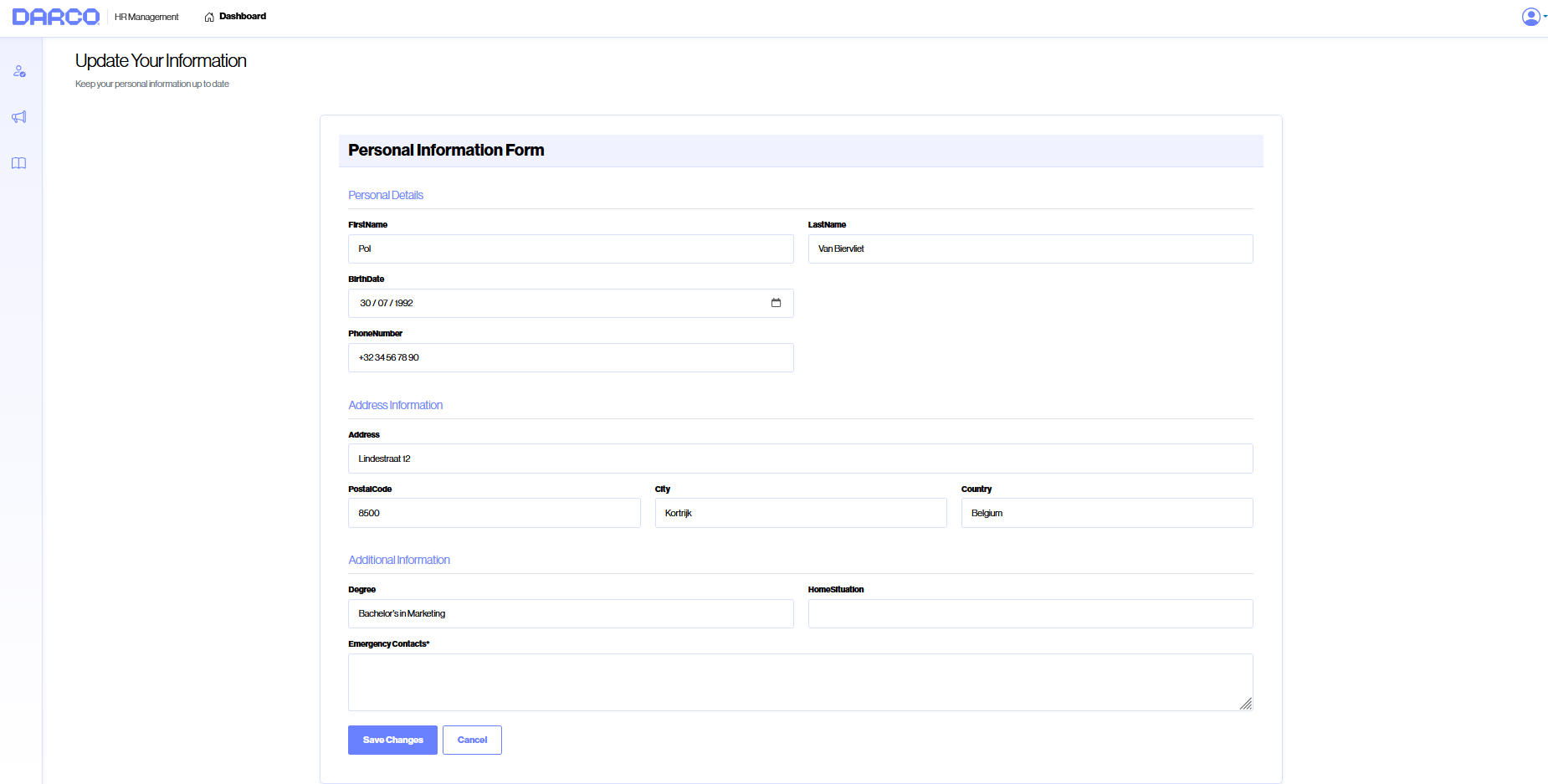Viewport: 1548px width, 784px height.
Task: Select the Address field with Lindestraat 12
Action: click(800, 459)
